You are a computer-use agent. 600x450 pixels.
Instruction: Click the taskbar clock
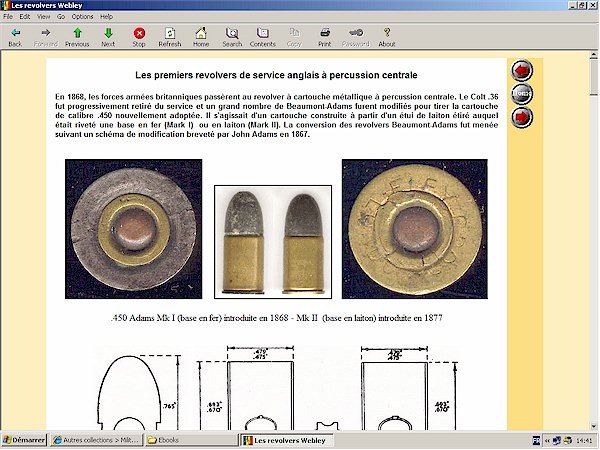tap(584, 440)
